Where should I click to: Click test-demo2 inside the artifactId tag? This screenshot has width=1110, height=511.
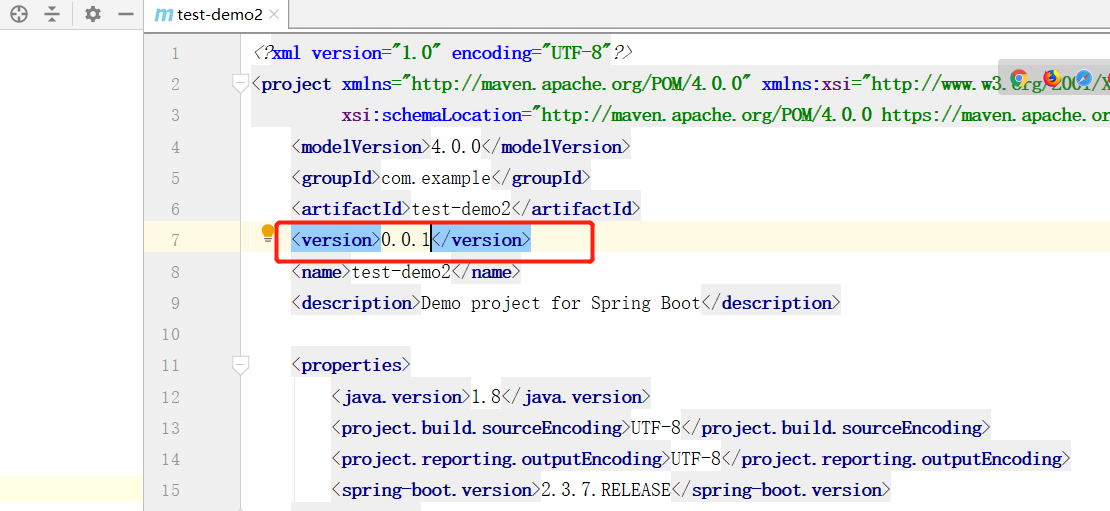tap(461, 209)
